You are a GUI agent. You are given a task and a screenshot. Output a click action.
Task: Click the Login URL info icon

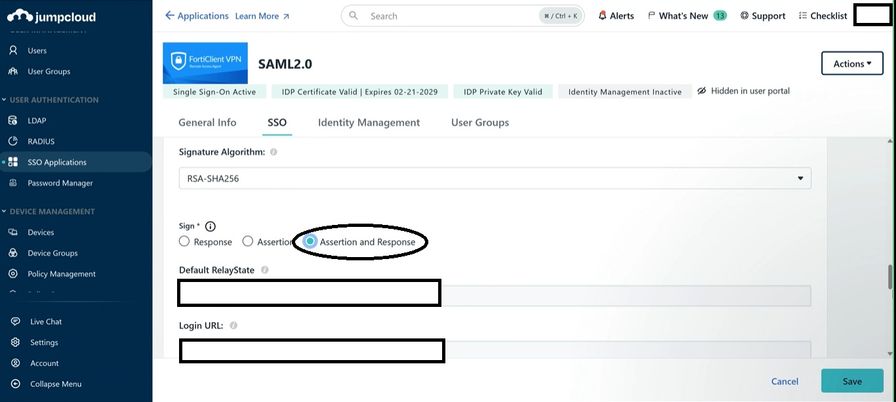(x=233, y=325)
